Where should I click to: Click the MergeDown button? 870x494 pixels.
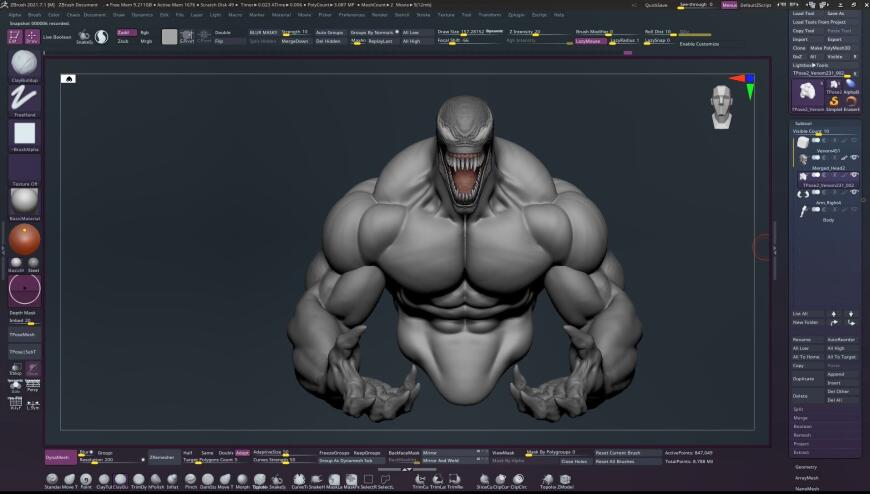(295, 41)
